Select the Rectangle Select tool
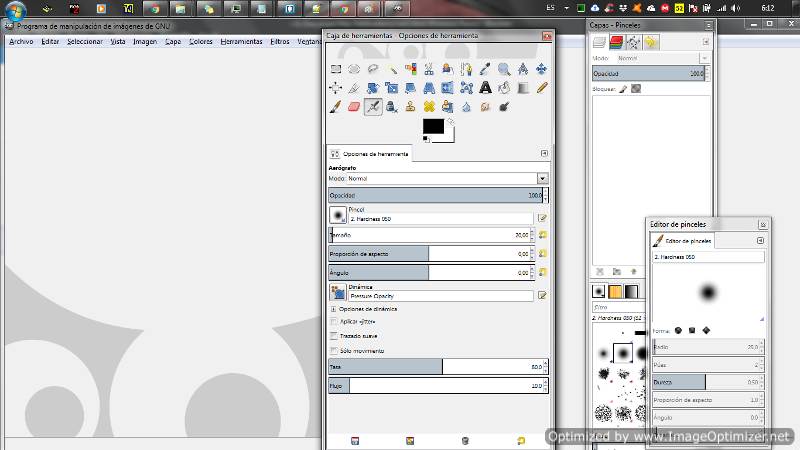800x450 pixels. [x=336, y=69]
